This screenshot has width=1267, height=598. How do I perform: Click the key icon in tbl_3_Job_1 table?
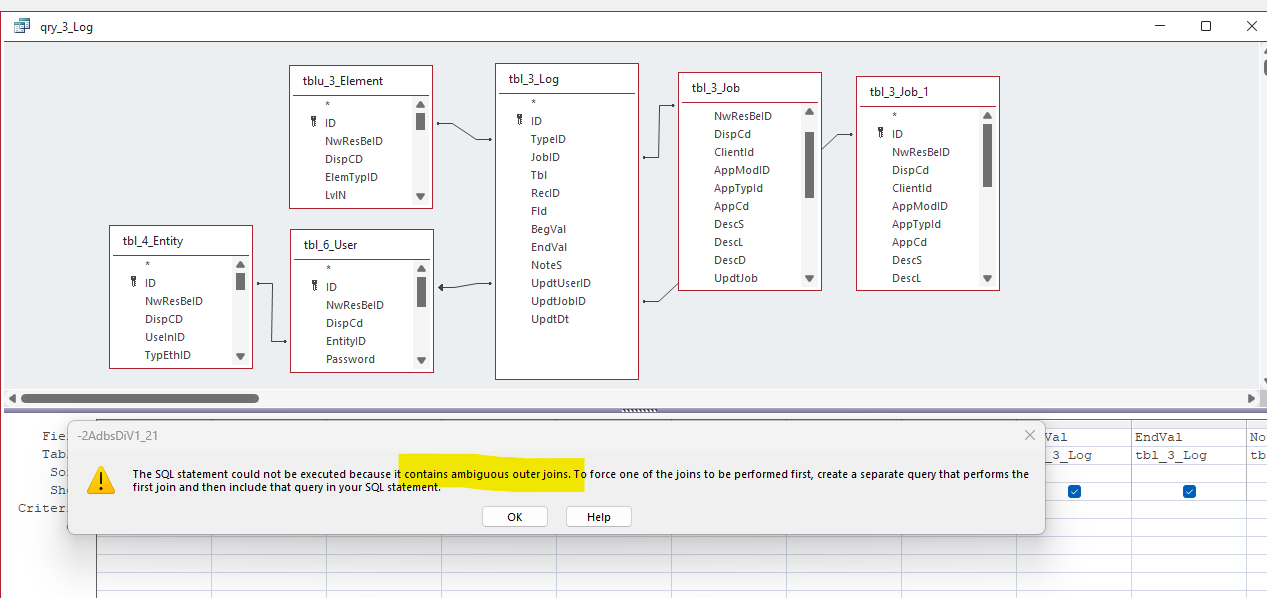(880, 134)
